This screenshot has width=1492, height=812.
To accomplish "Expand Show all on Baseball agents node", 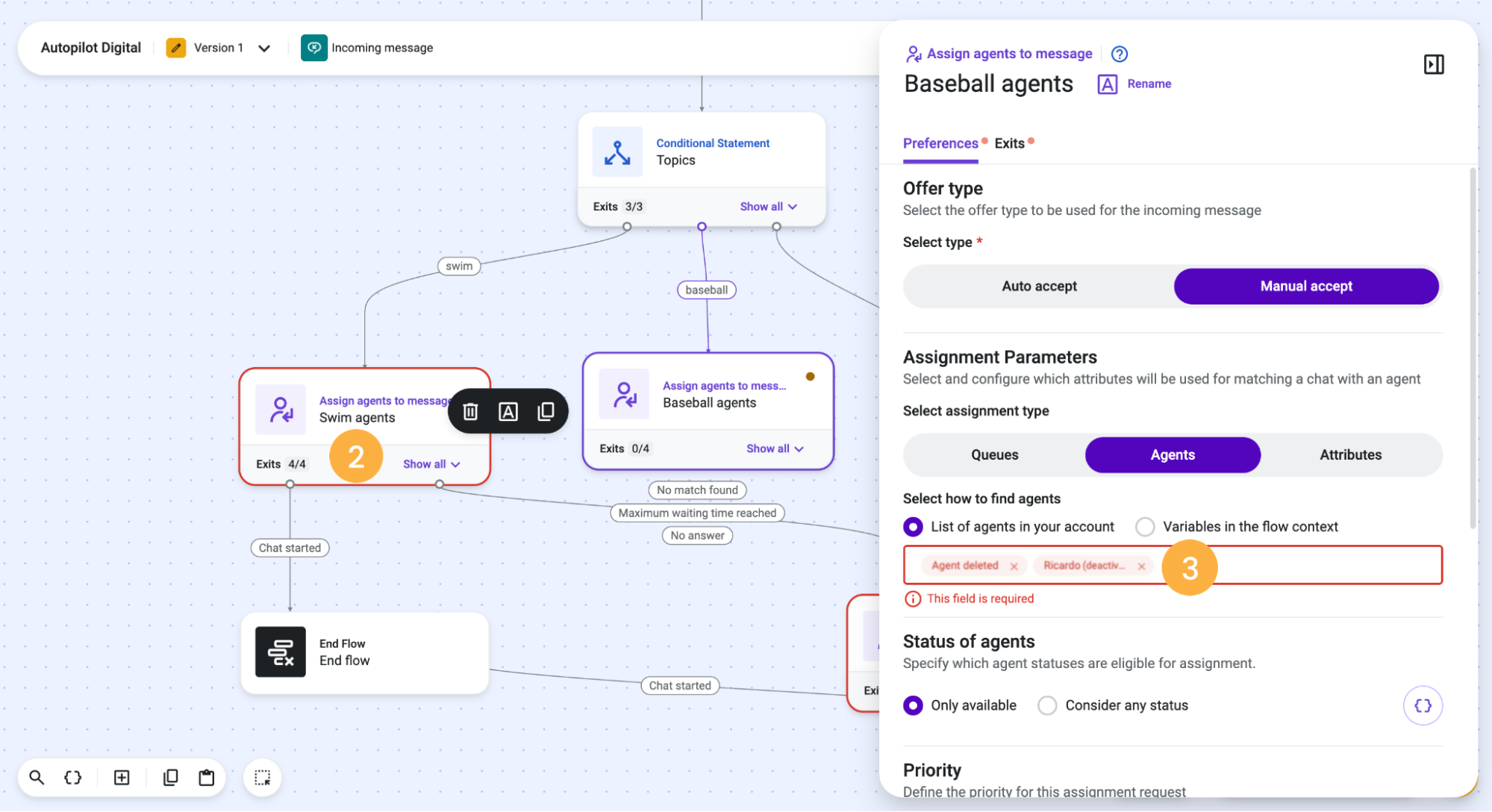I will click(775, 449).
